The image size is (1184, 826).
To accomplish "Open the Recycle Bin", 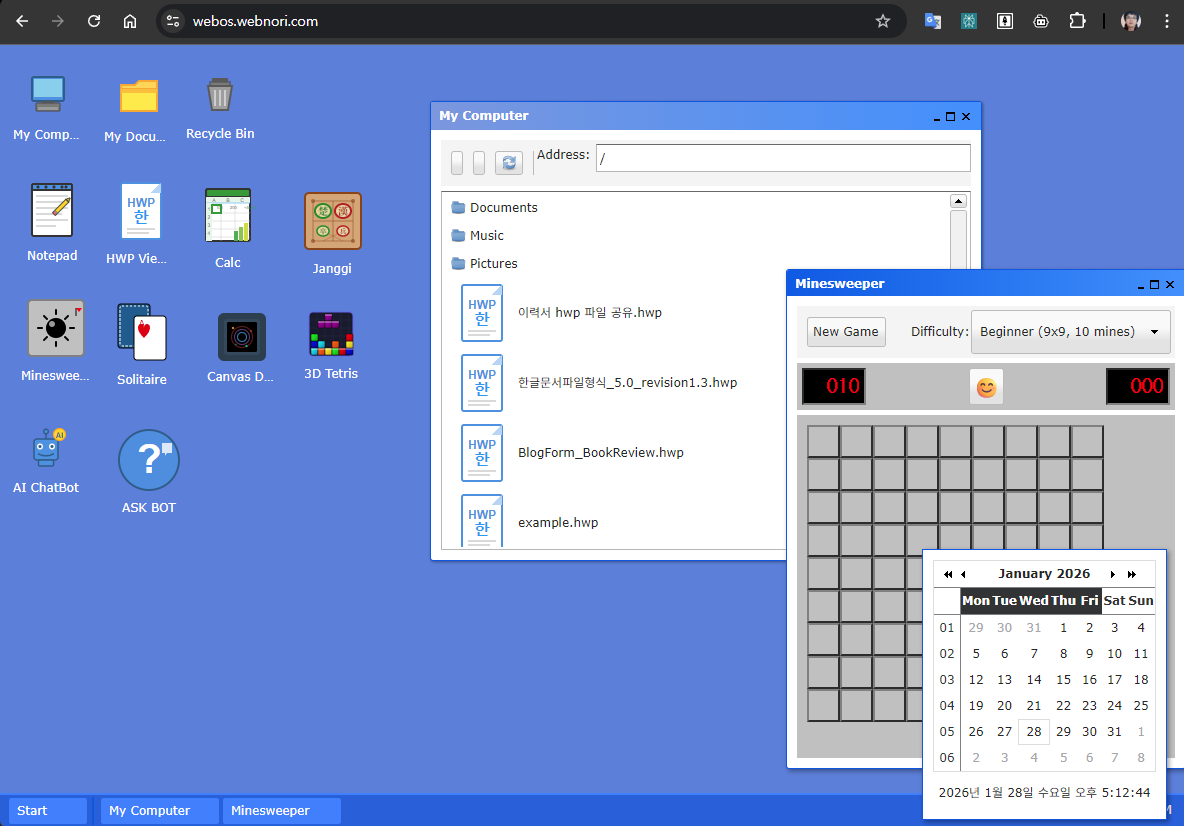I will click(219, 96).
